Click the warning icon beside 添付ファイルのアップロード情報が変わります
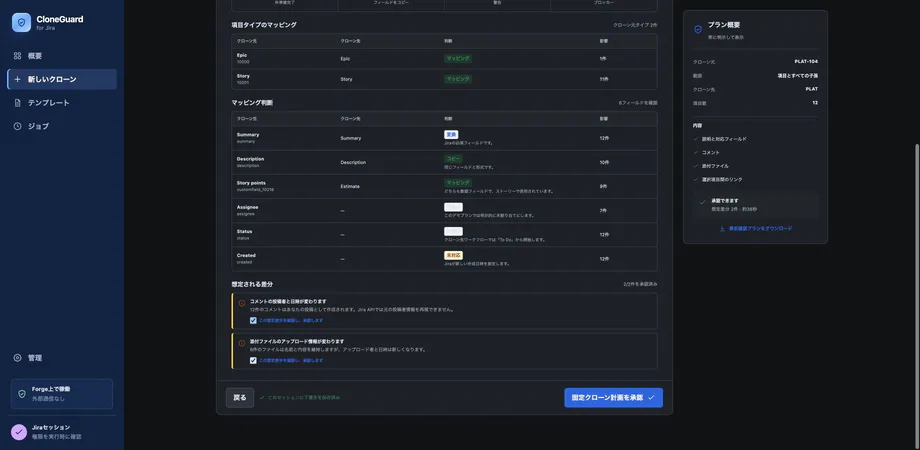This screenshot has height=450, width=920. [x=242, y=343]
